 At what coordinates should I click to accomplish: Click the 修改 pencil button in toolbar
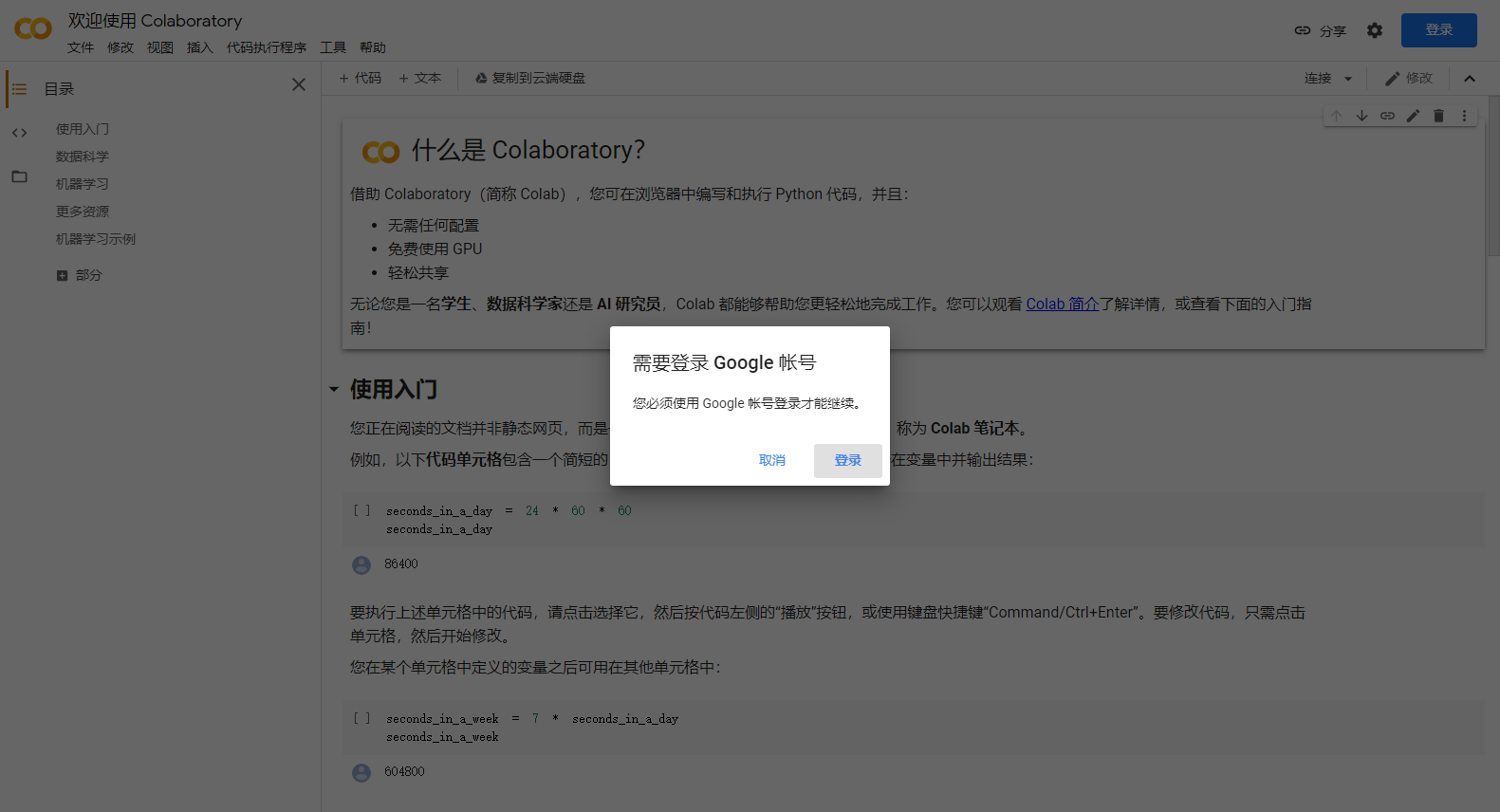pyautogui.click(x=1408, y=78)
